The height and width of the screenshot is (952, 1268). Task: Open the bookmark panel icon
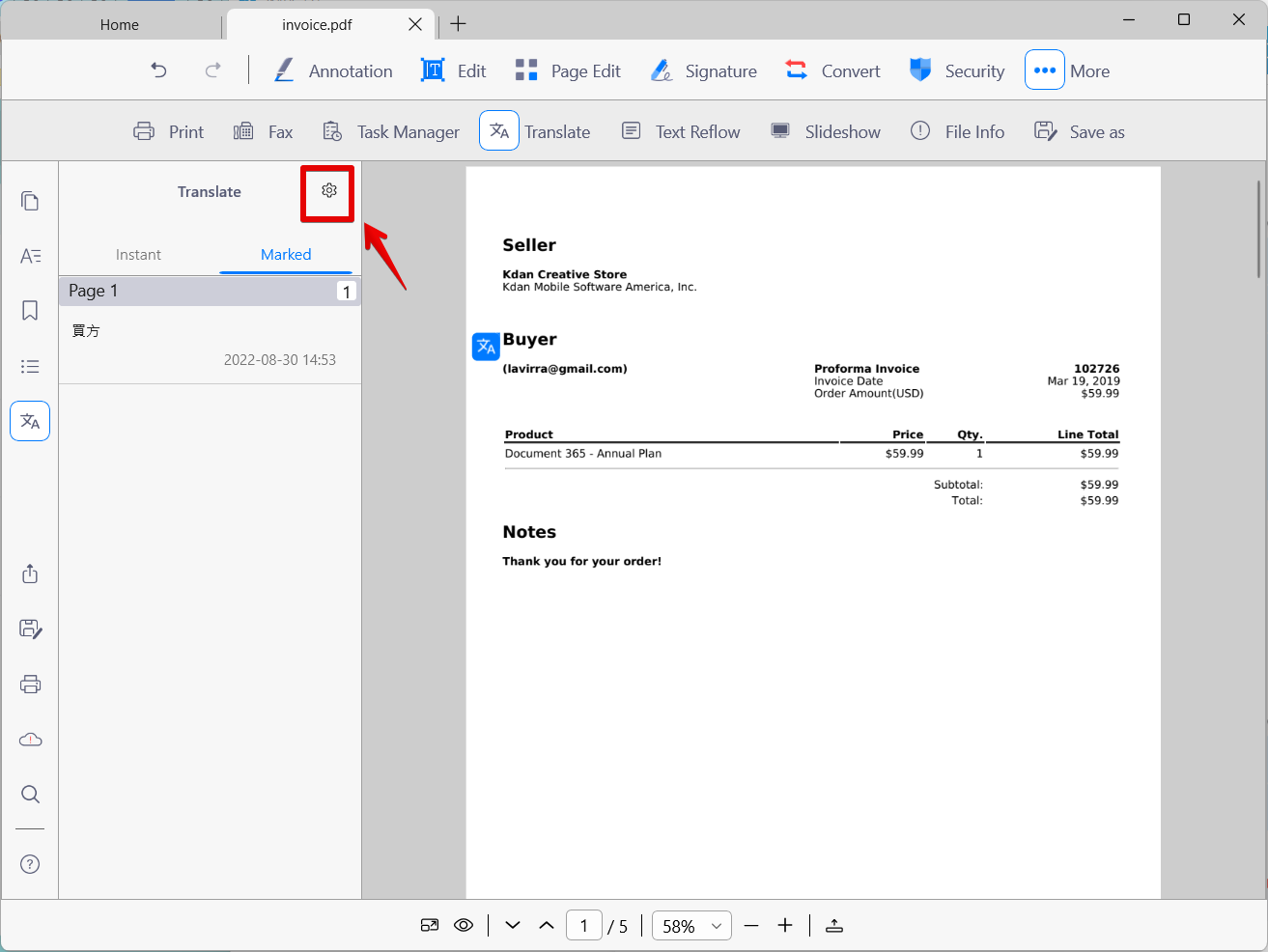pyautogui.click(x=30, y=311)
